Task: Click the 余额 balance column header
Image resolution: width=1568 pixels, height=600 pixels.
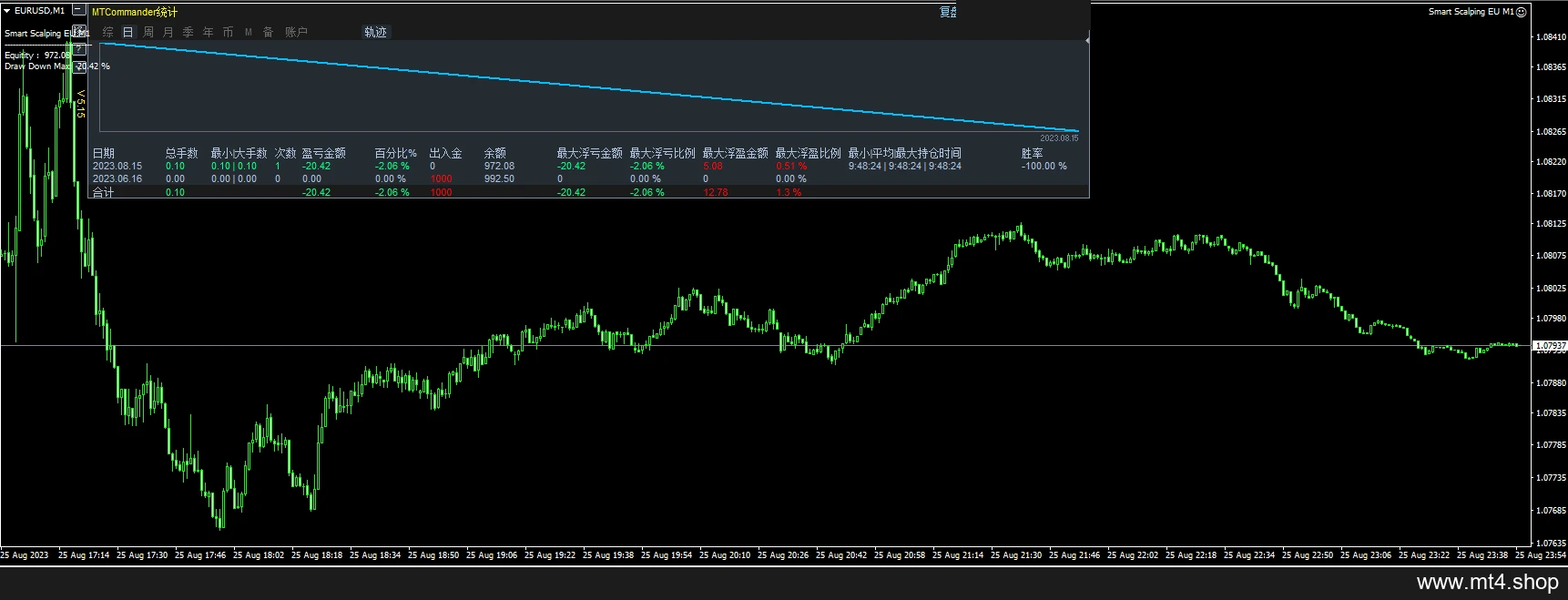Action: [495, 153]
